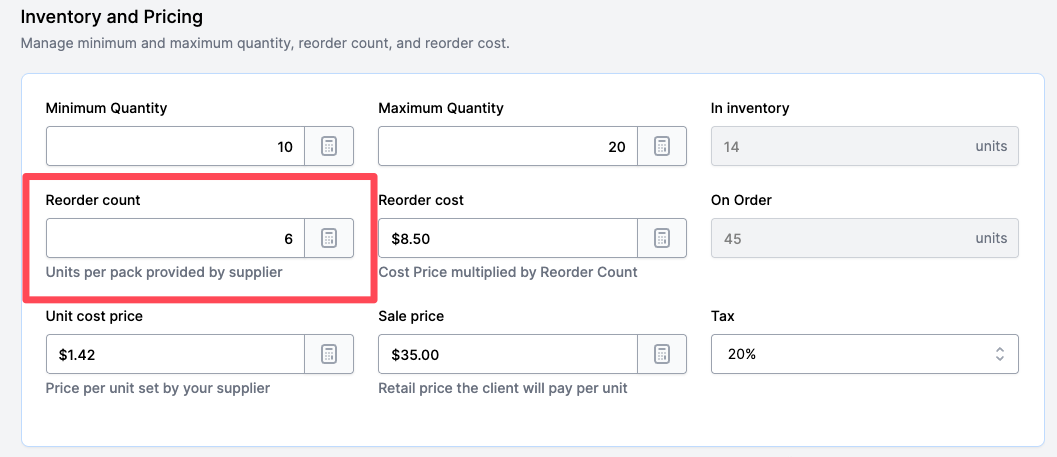Select the Unit cost price $1.42 field
This screenshot has width=1057, height=457.
[x=175, y=355]
